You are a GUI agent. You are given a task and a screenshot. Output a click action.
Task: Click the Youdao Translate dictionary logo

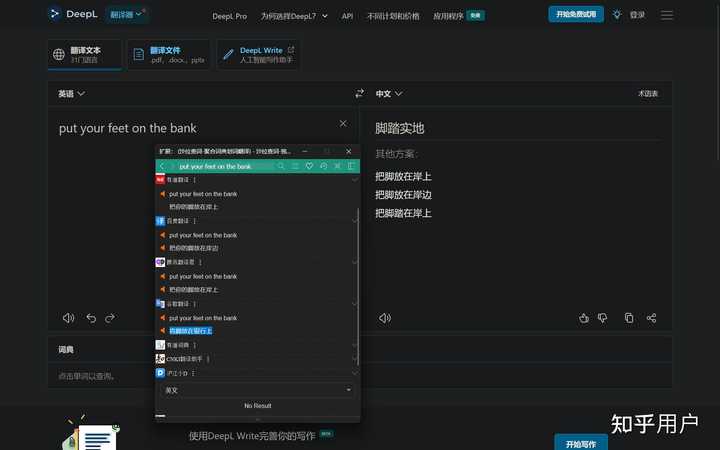coord(160,180)
